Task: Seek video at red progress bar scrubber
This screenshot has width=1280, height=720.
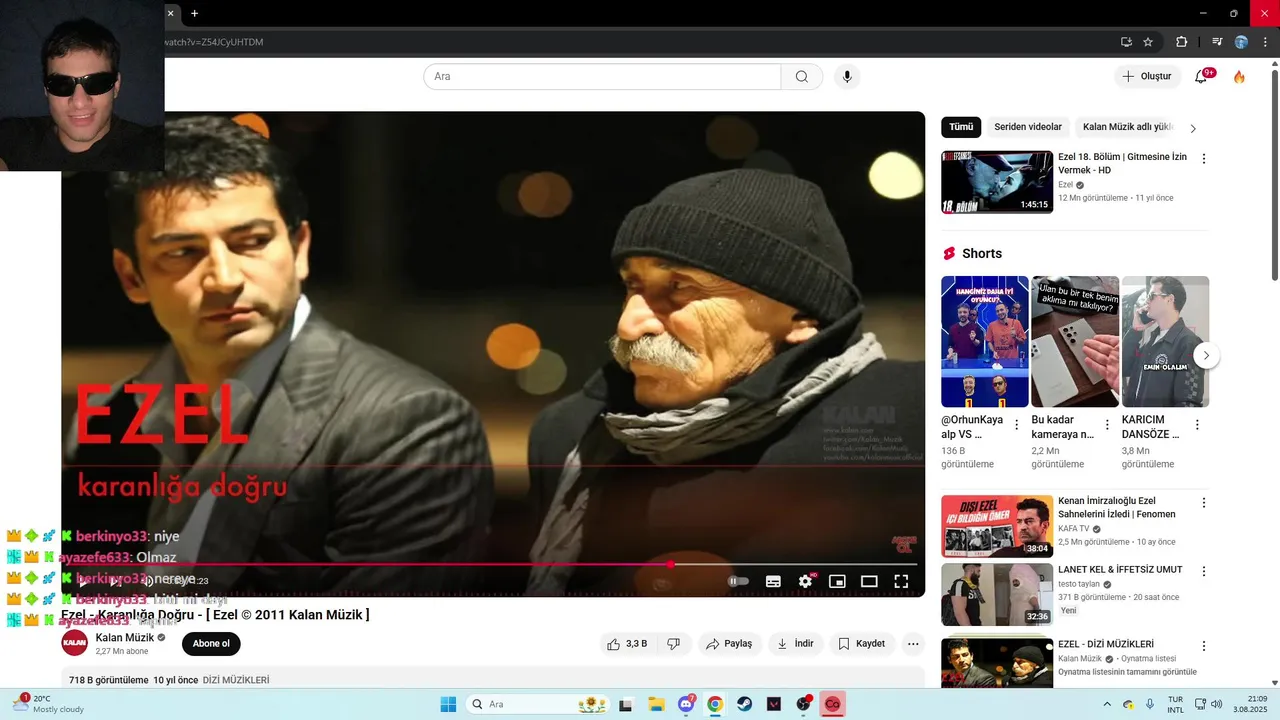Action: coord(670,565)
